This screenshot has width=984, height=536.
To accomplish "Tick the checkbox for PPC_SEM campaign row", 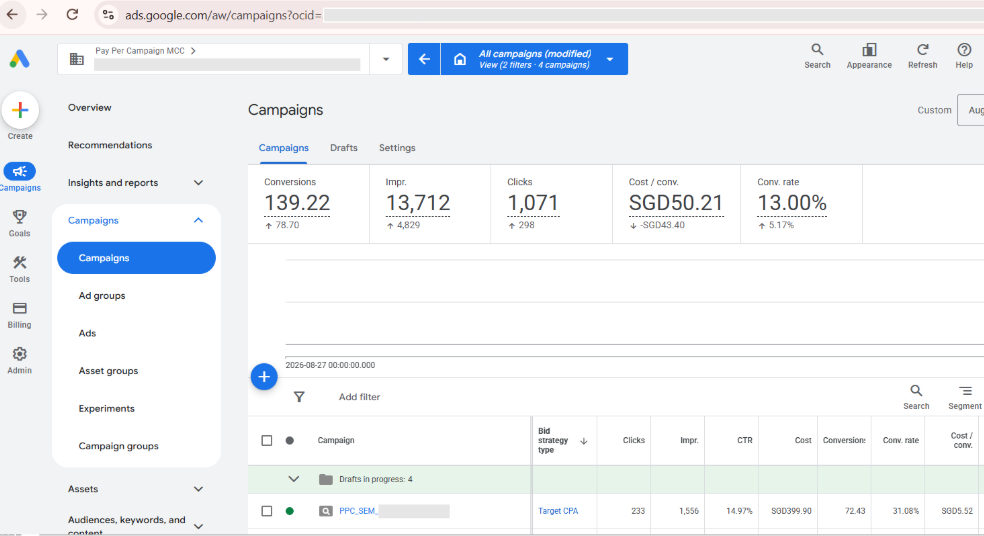I will (x=267, y=511).
